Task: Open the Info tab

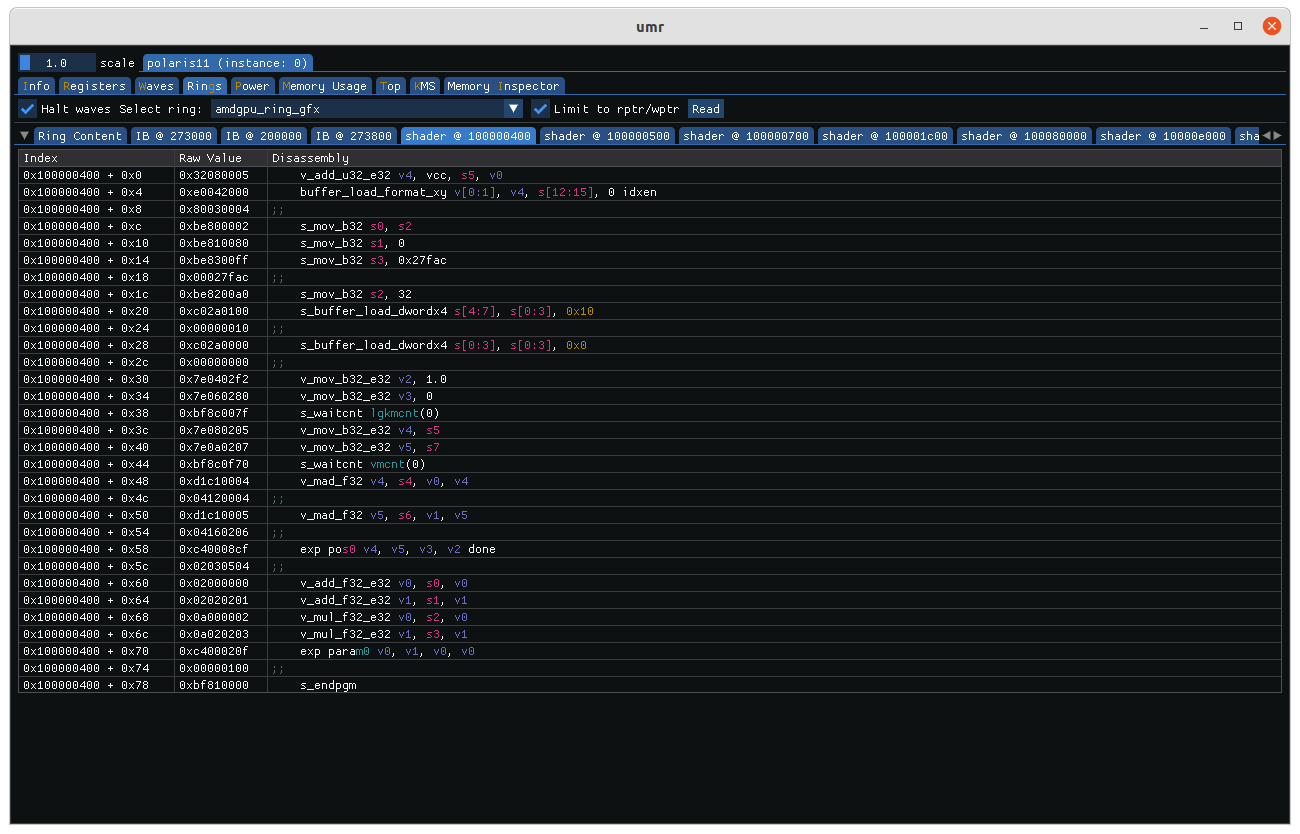Action: pos(37,86)
